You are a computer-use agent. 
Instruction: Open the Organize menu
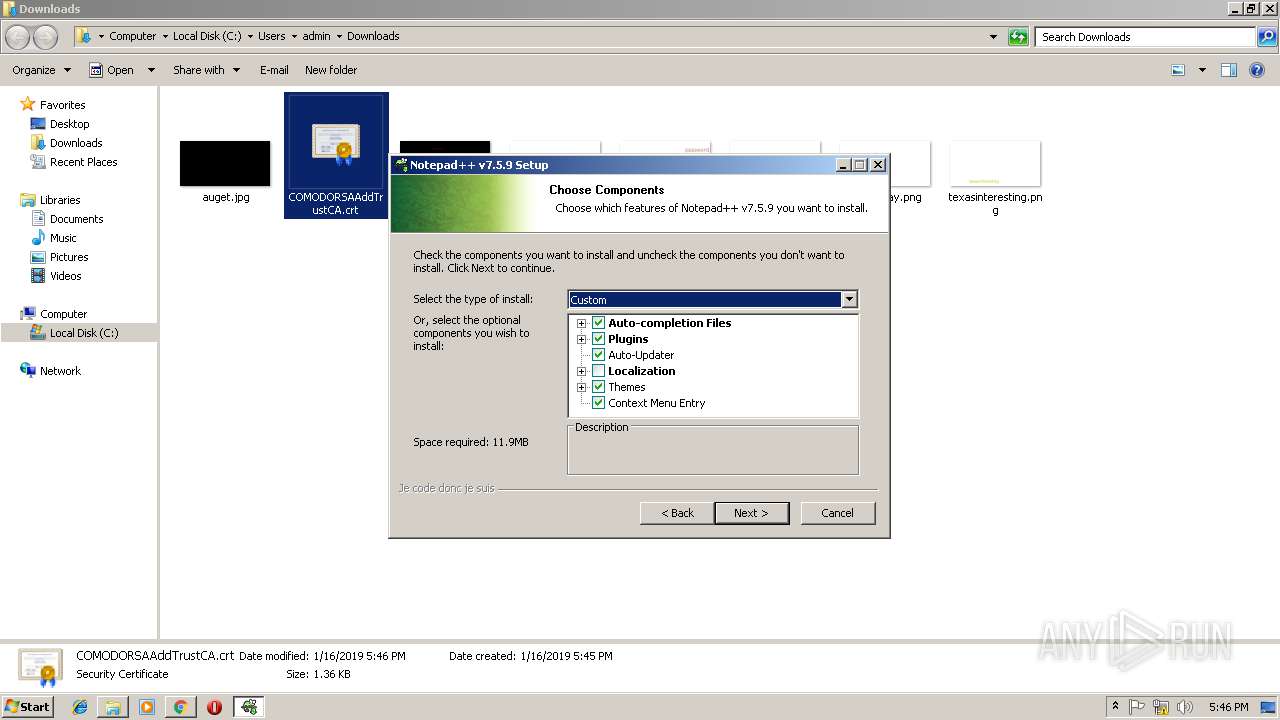click(x=41, y=70)
